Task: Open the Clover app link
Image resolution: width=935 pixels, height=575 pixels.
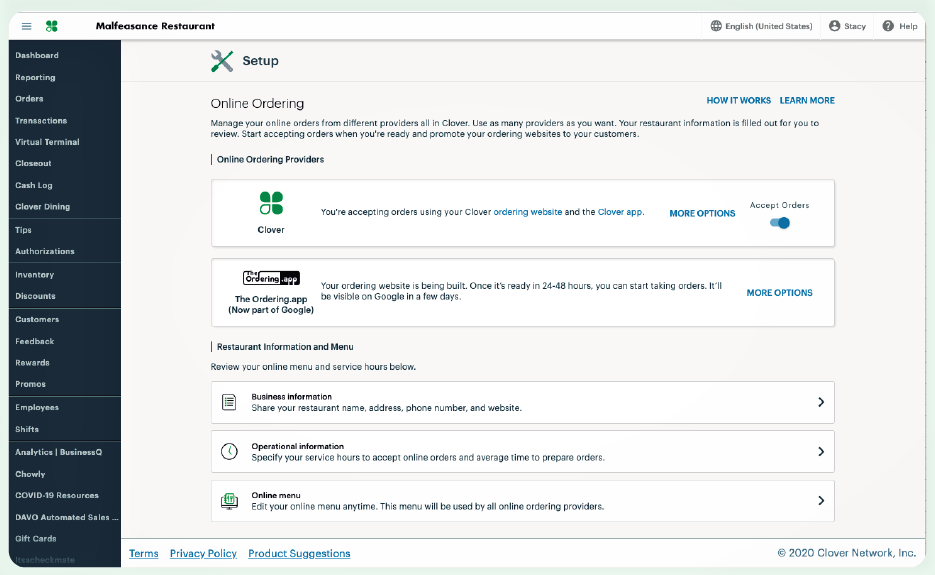Action: (620, 212)
